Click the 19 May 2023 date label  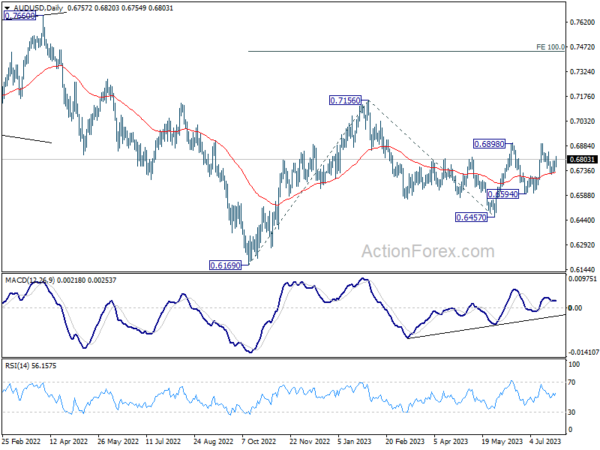(502, 441)
